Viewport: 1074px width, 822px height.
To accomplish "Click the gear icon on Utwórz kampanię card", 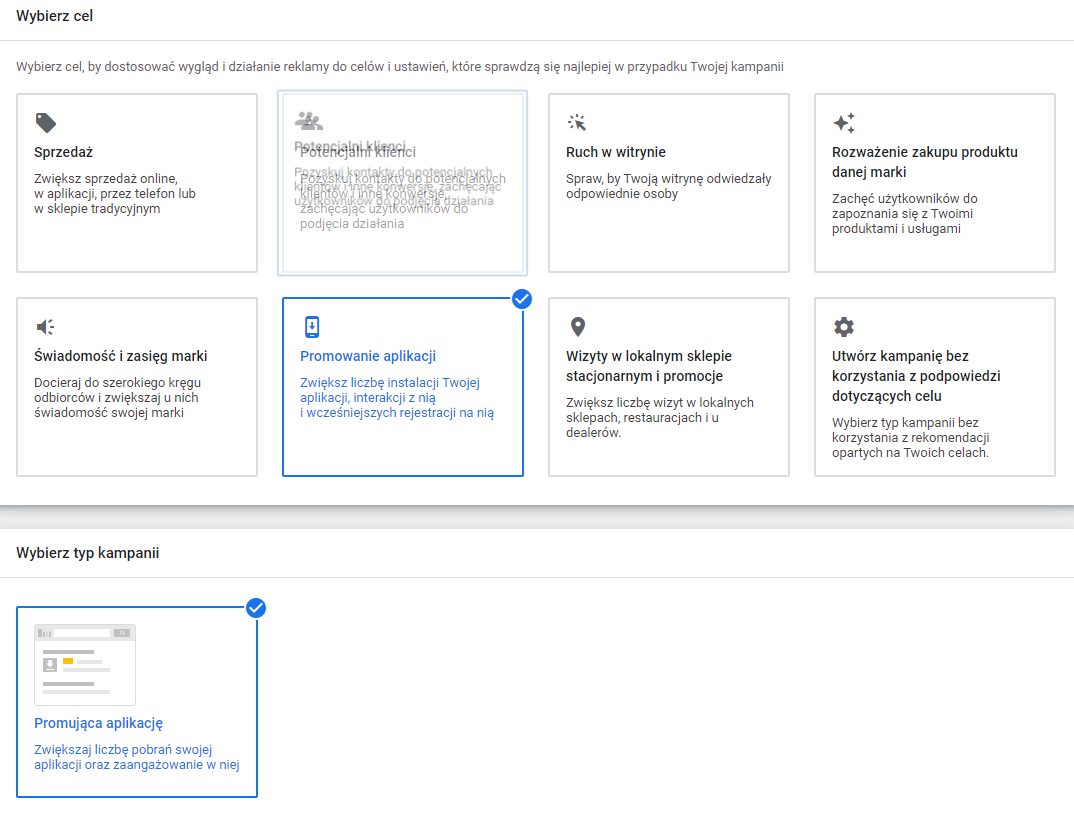I will click(x=843, y=325).
